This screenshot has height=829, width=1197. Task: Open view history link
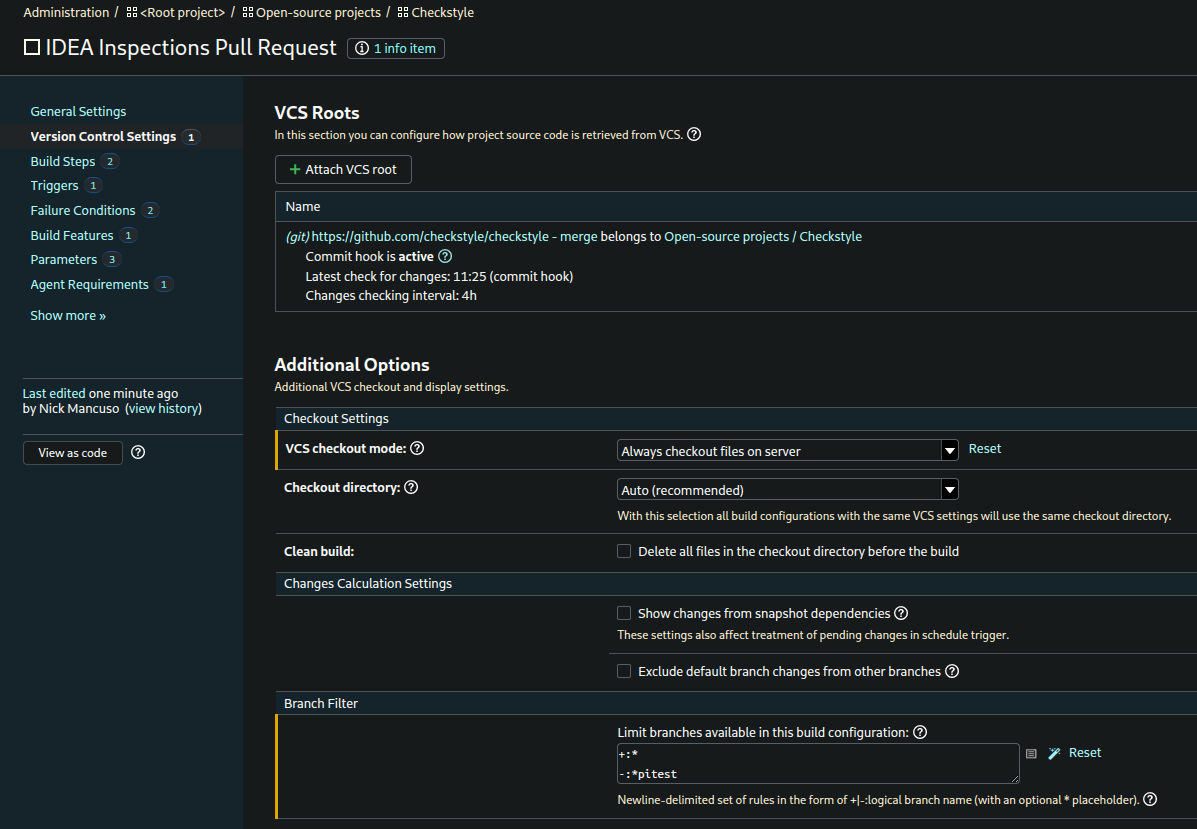pos(163,408)
